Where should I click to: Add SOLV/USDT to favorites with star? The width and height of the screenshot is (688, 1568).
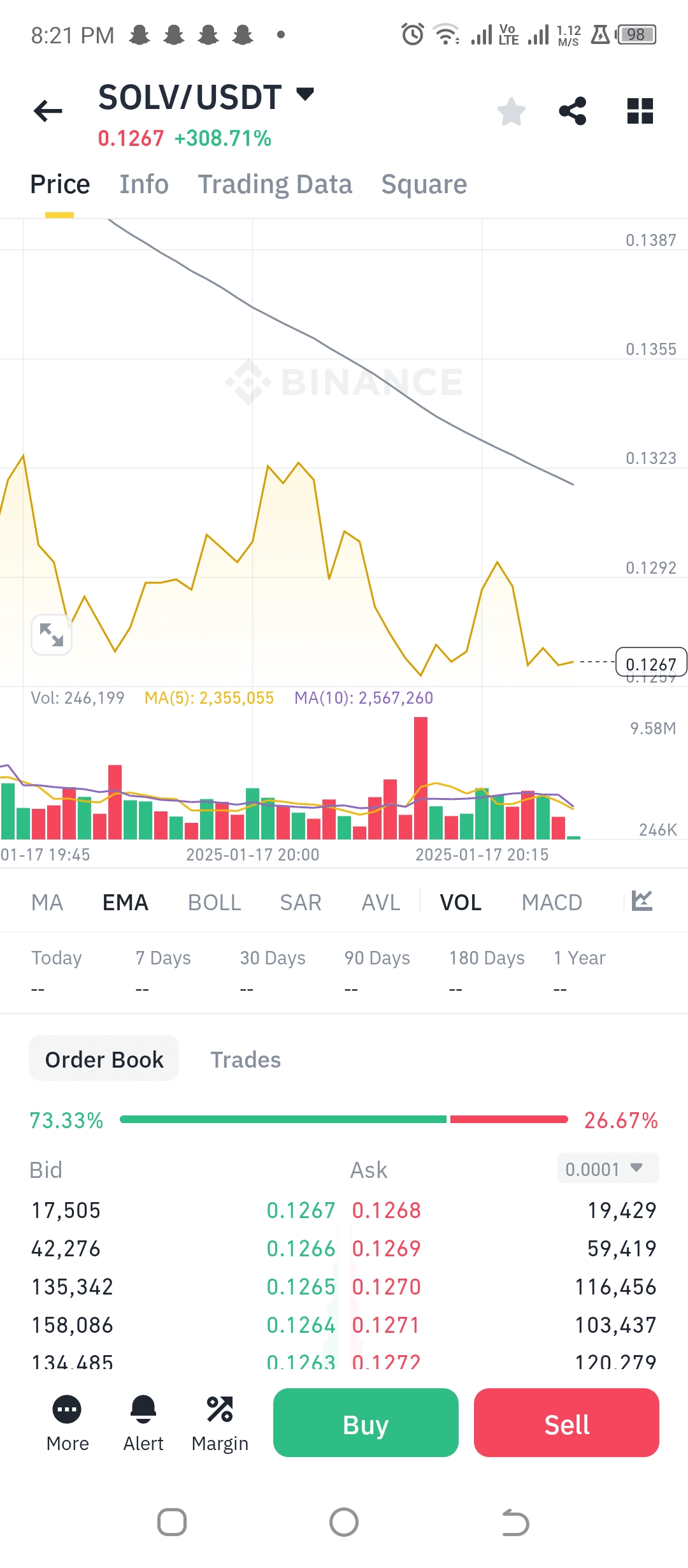pos(511,112)
